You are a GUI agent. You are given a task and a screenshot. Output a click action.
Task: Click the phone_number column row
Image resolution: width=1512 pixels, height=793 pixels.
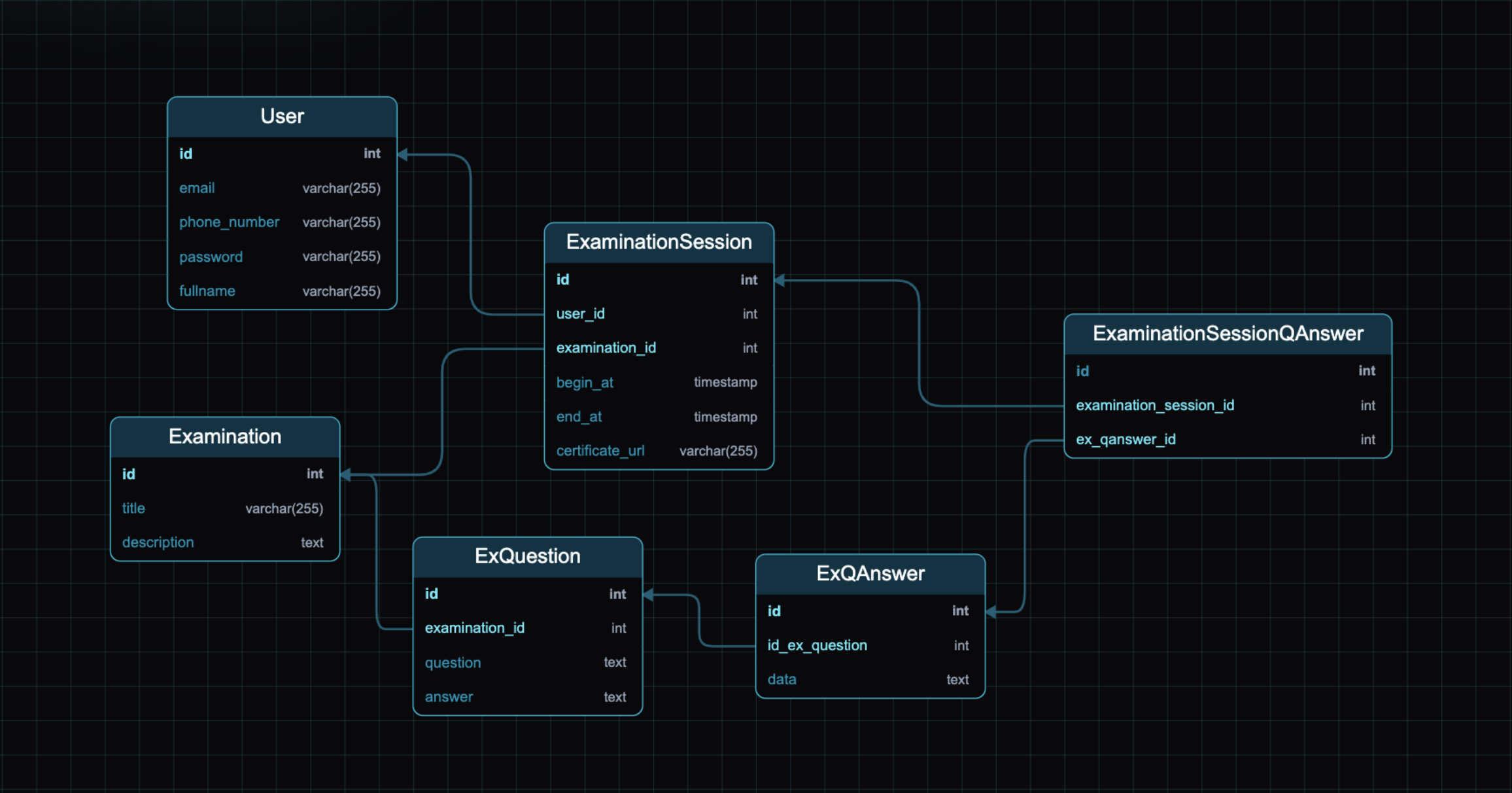[x=229, y=222]
